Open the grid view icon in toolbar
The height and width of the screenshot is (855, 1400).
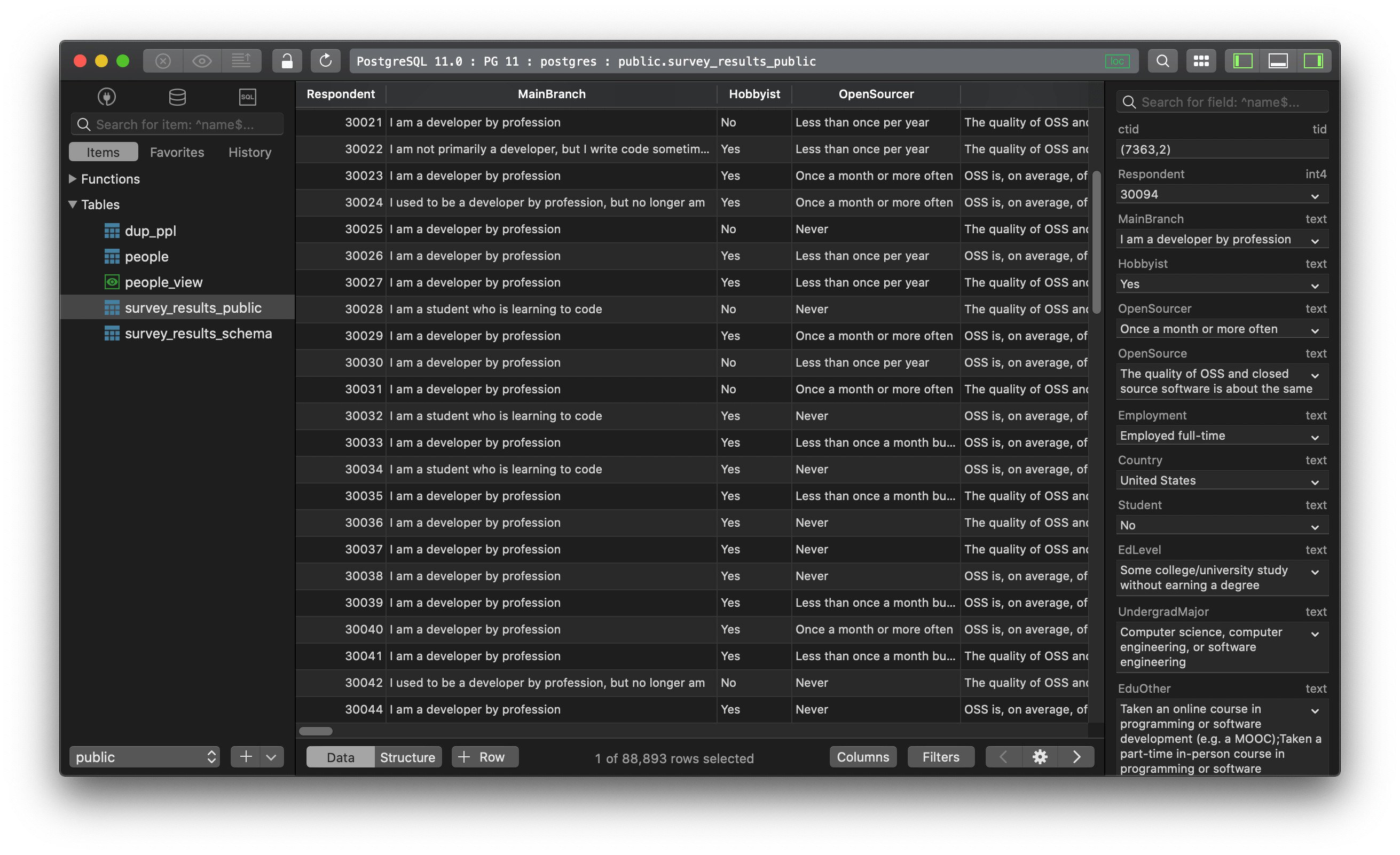1201,61
